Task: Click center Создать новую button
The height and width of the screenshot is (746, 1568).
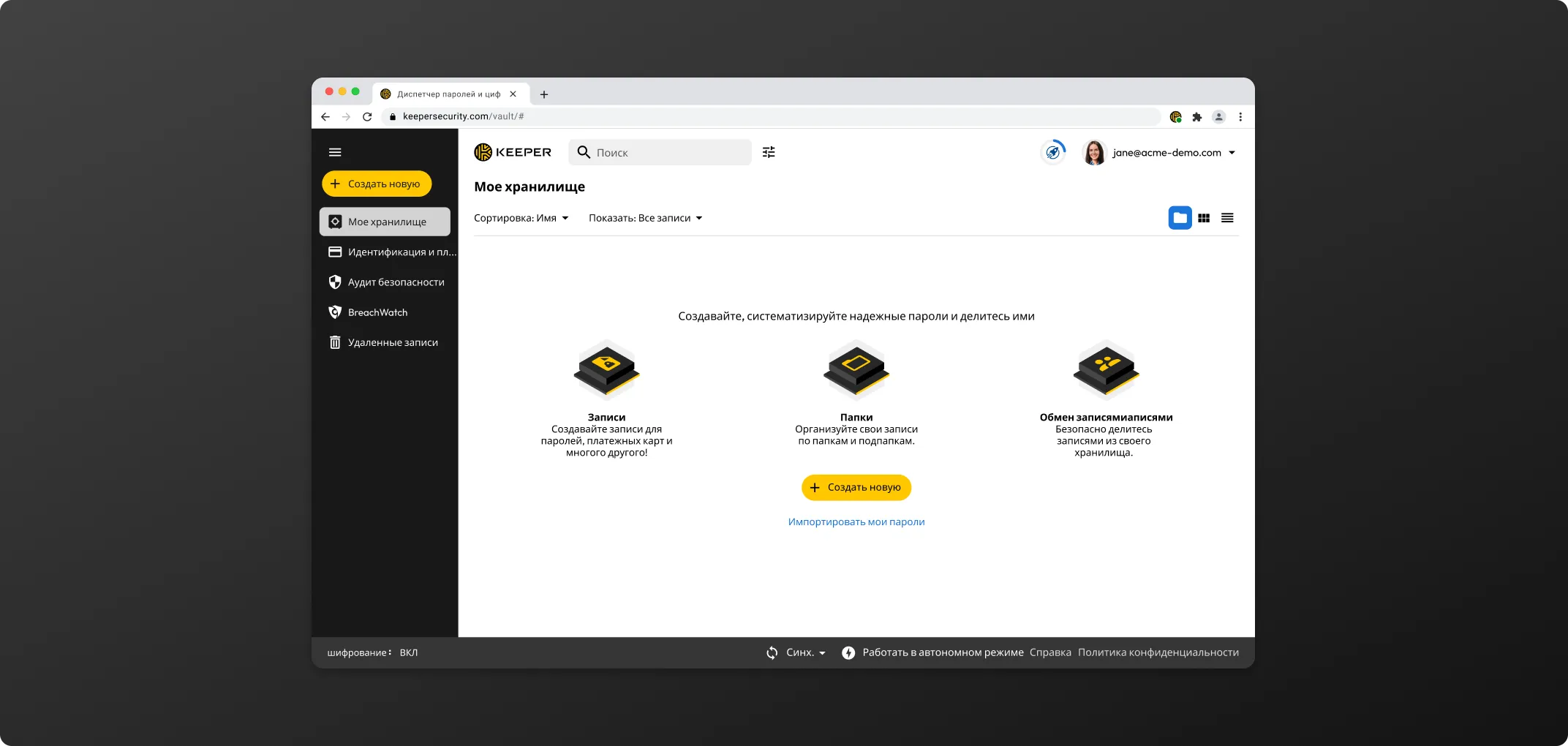Action: pyautogui.click(x=856, y=487)
